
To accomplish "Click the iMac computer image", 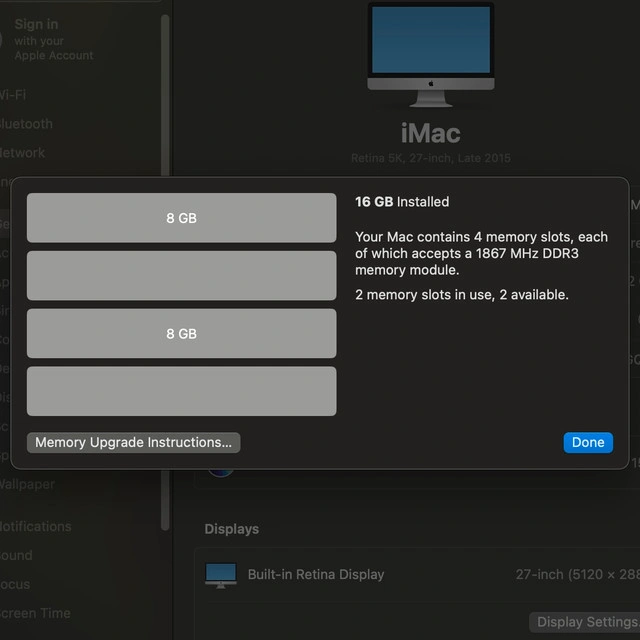I will click(x=430, y=52).
